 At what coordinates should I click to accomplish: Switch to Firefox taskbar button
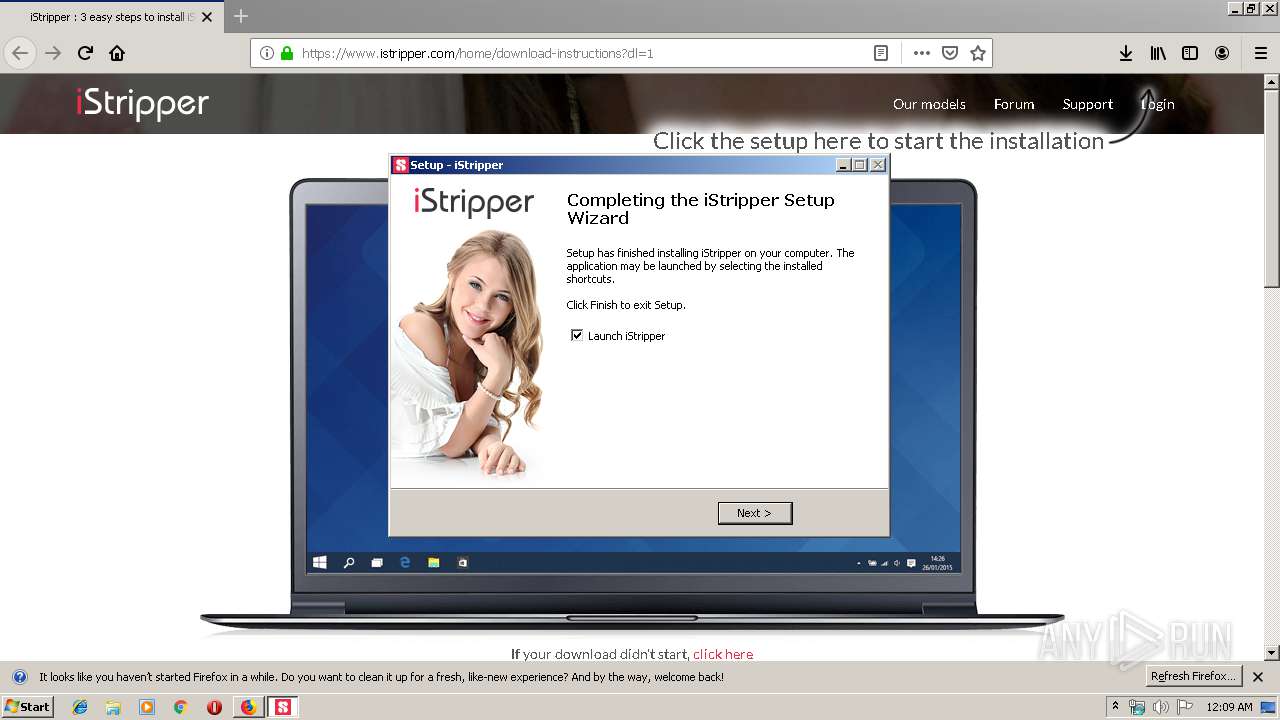[x=248, y=707]
